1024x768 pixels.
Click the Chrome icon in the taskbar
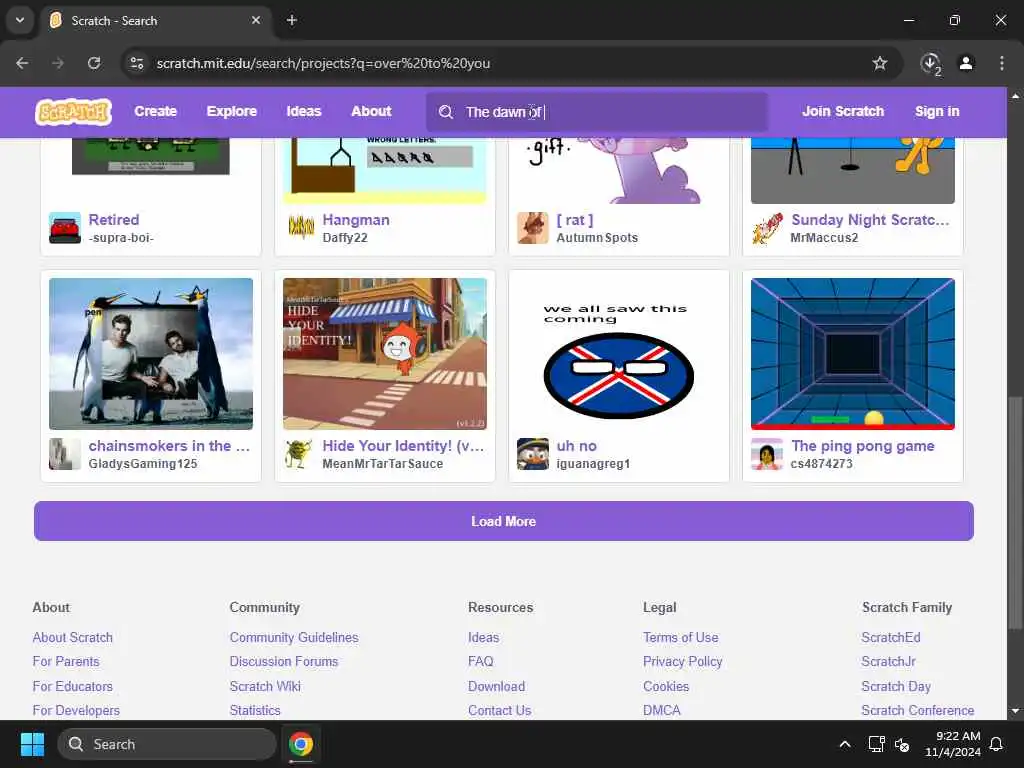click(301, 744)
